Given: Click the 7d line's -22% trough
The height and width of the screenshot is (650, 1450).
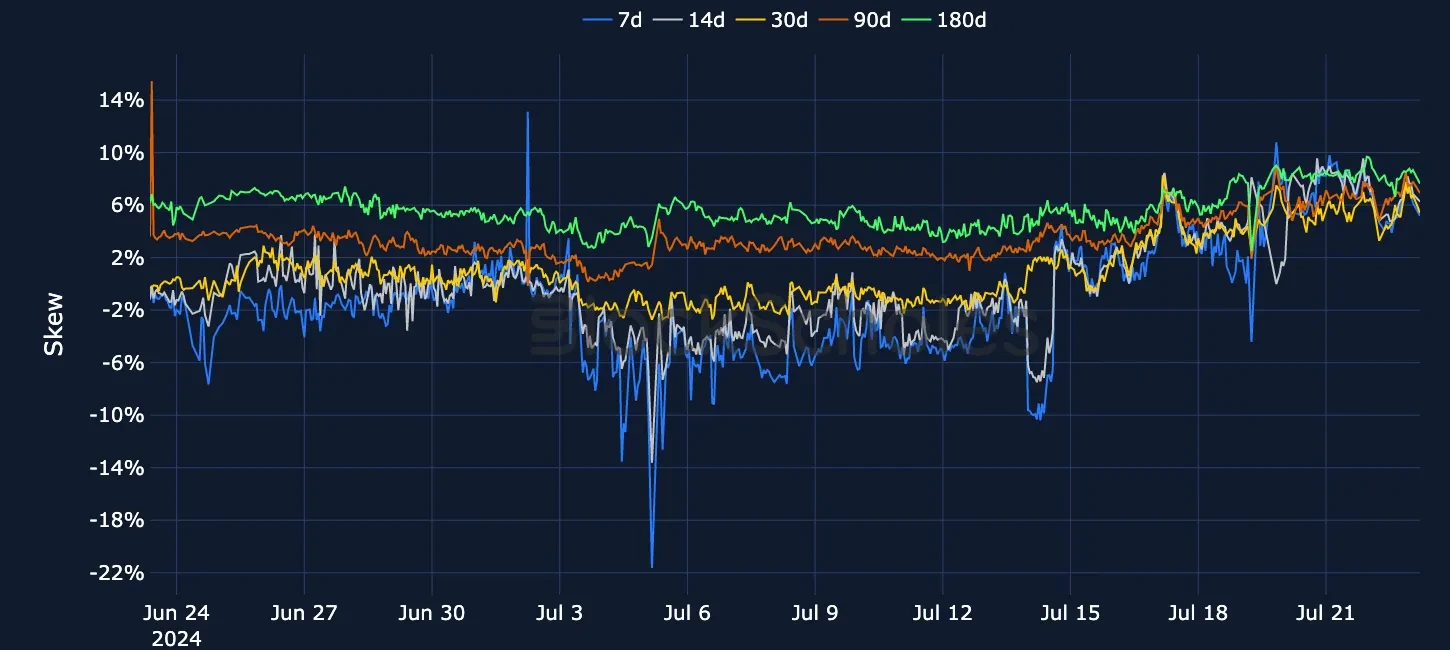Looking at the screenshot, I should click(652, 566).
